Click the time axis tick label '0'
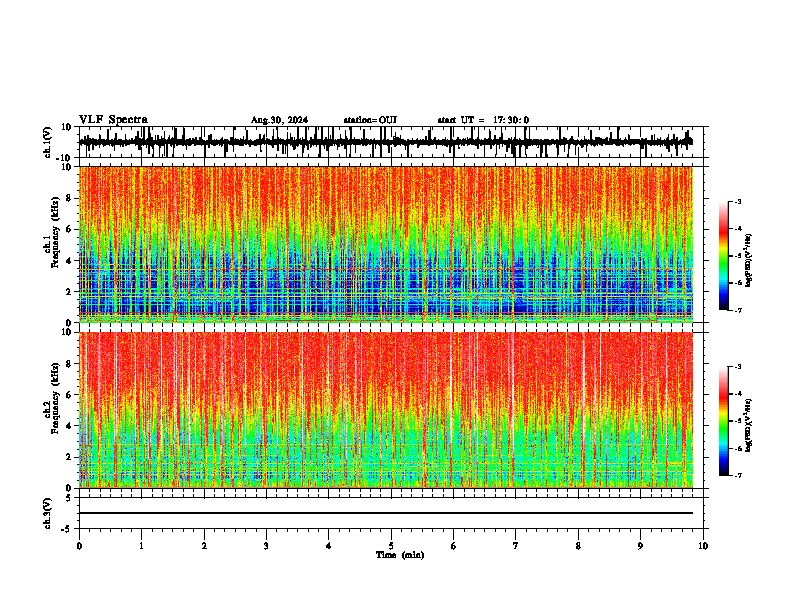The height and width of the screenshot is (612, 792). pyautogui.click(x=79, y=546)
